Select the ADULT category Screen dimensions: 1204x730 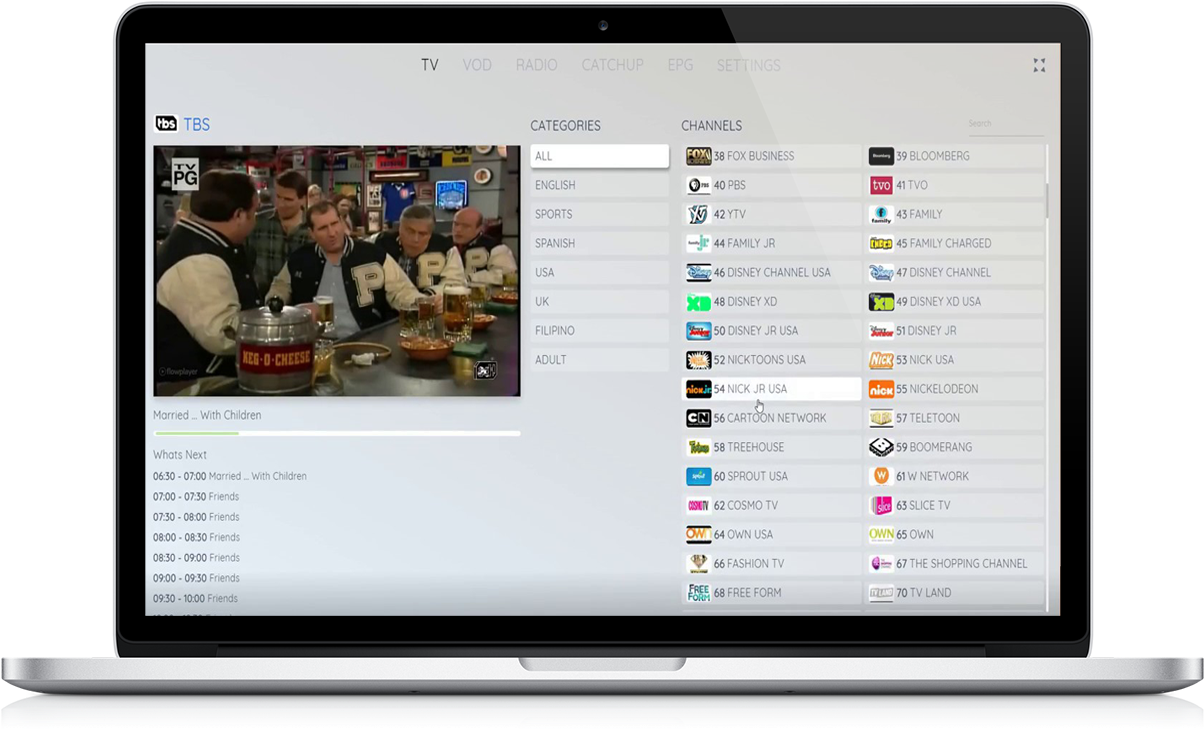(599, 359)
